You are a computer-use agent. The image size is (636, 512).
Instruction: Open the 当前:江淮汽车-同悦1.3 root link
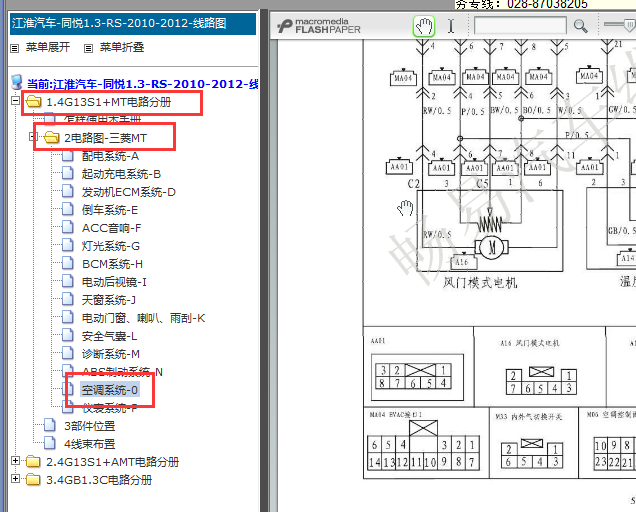click(x=142, y=84)
